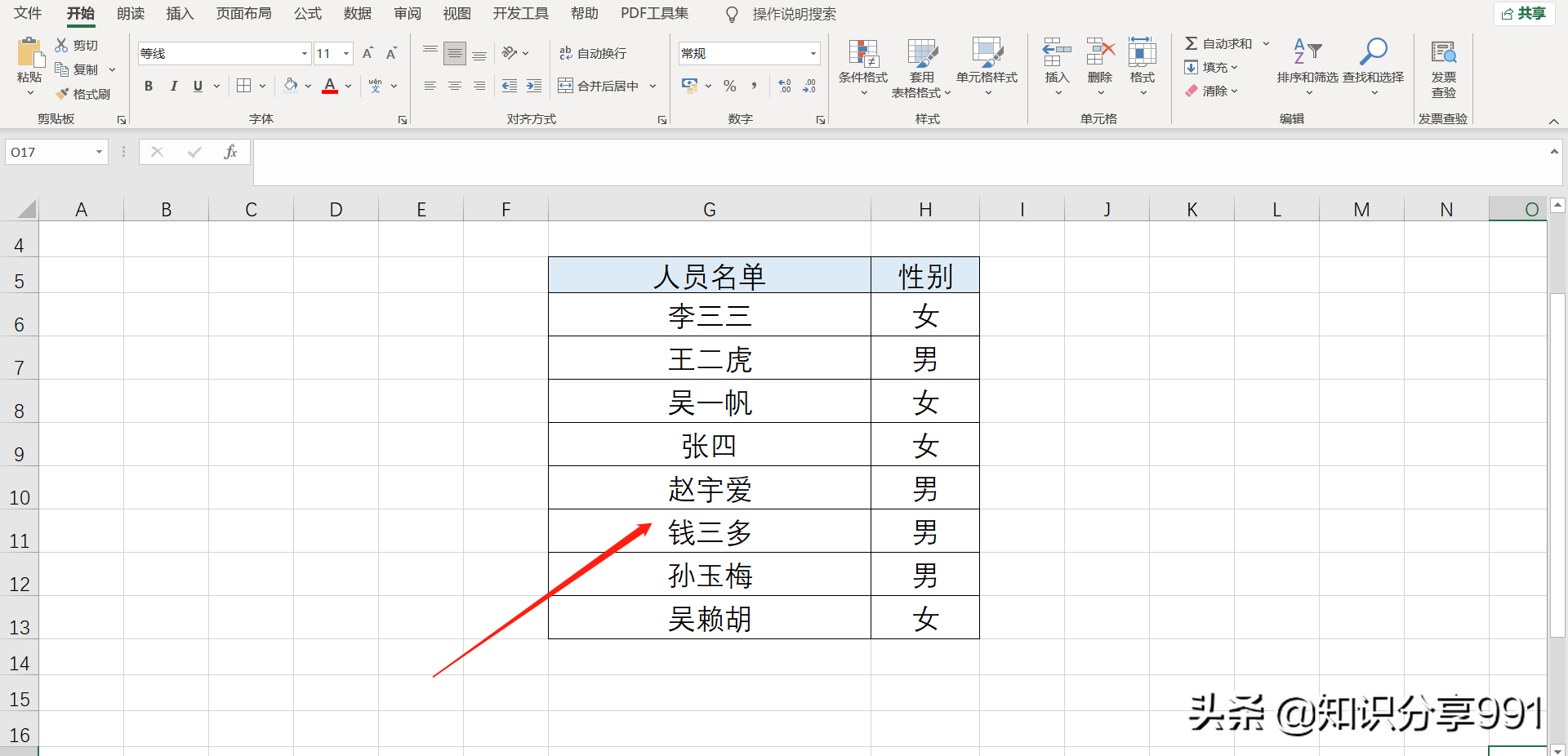Open font dialog launcher in 字体 group
This screenshot has width=1568, height=756.
click(x=403, y=120)
